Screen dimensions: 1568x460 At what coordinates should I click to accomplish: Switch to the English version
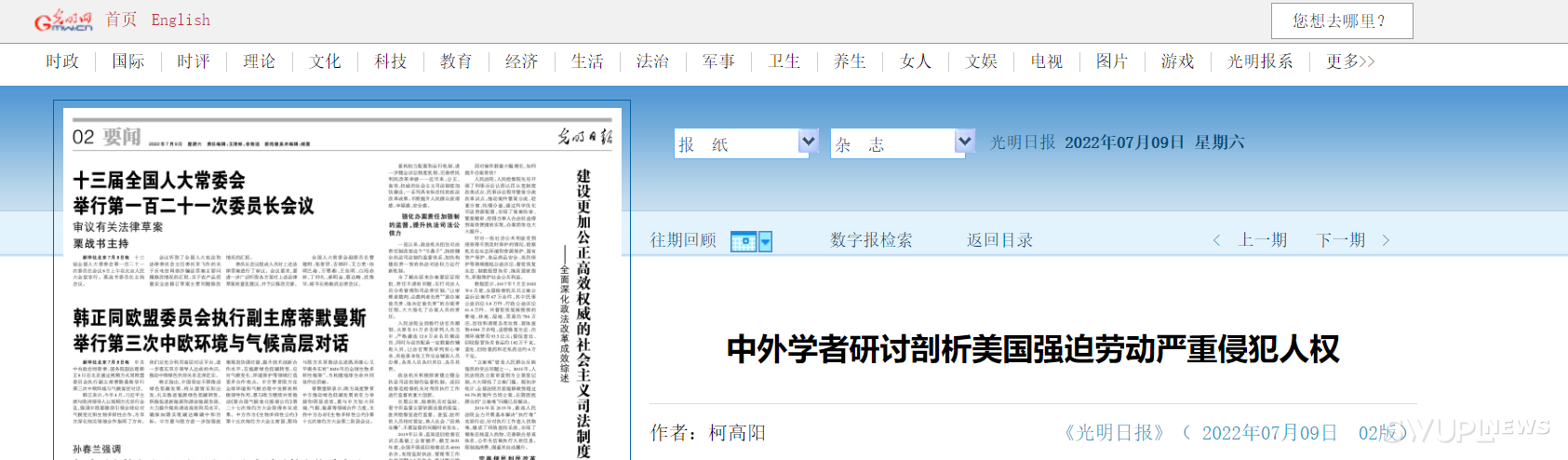(x=181, y=20)
